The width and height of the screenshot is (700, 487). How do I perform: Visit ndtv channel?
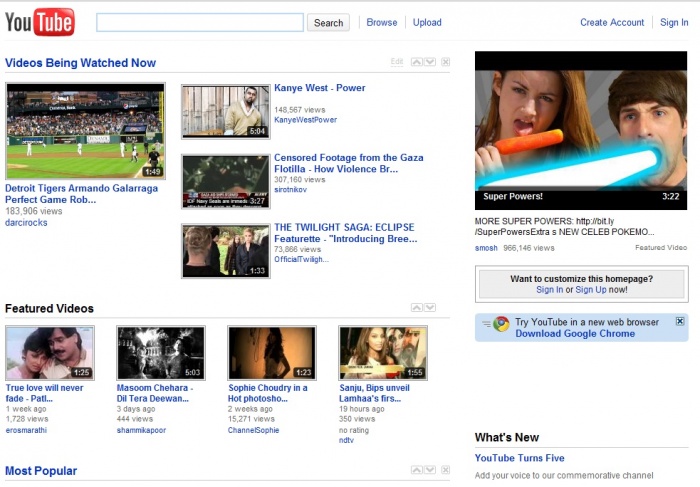[346, 440]
